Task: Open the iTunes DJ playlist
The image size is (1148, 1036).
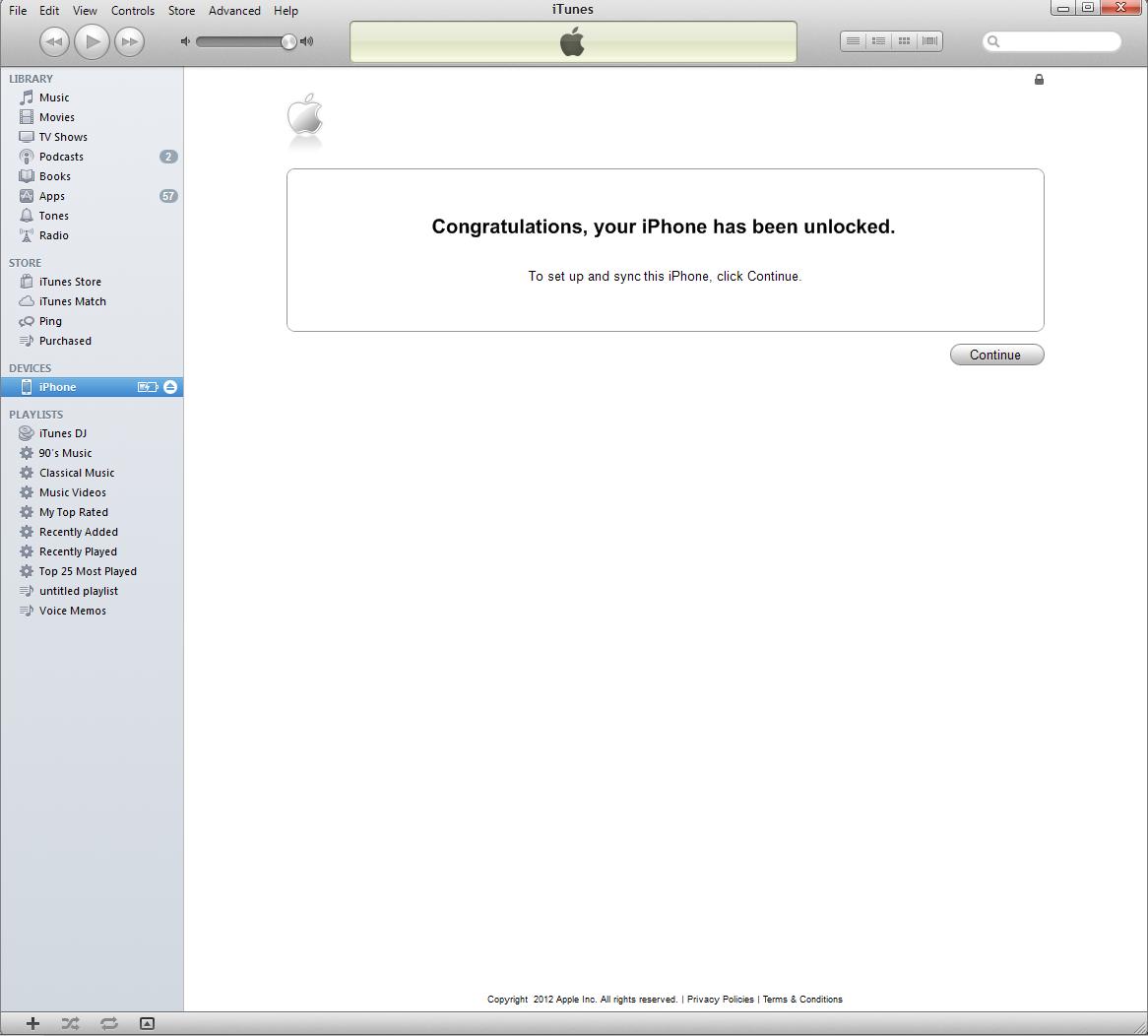Action: pyautogui.click(x=92, y=433)
